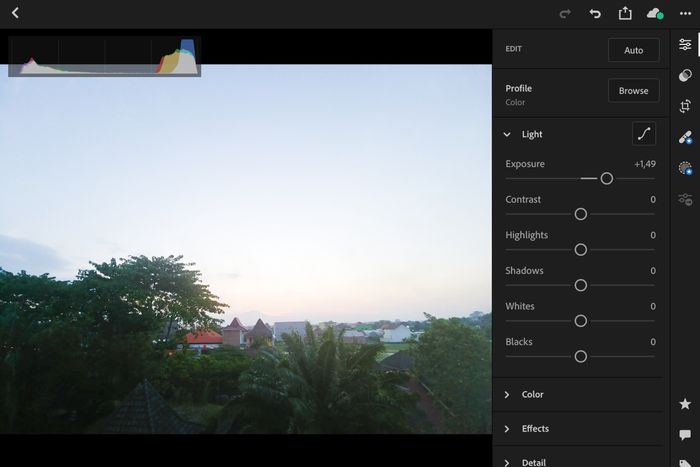Open the Presets overlapping circles icon
Viewport: 700px width, 467px height.
click(685, 75)
